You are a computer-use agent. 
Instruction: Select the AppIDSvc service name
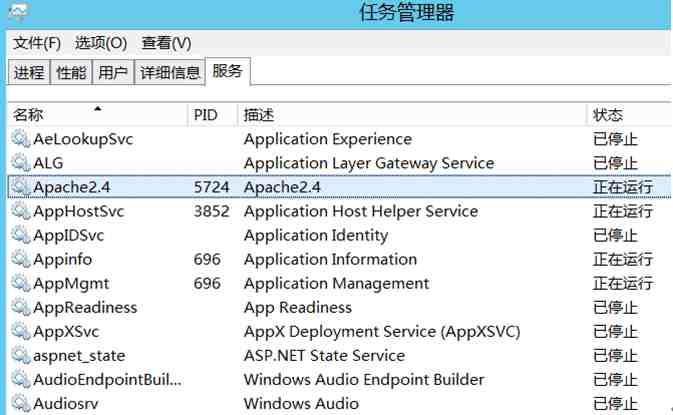pos(69,235)
